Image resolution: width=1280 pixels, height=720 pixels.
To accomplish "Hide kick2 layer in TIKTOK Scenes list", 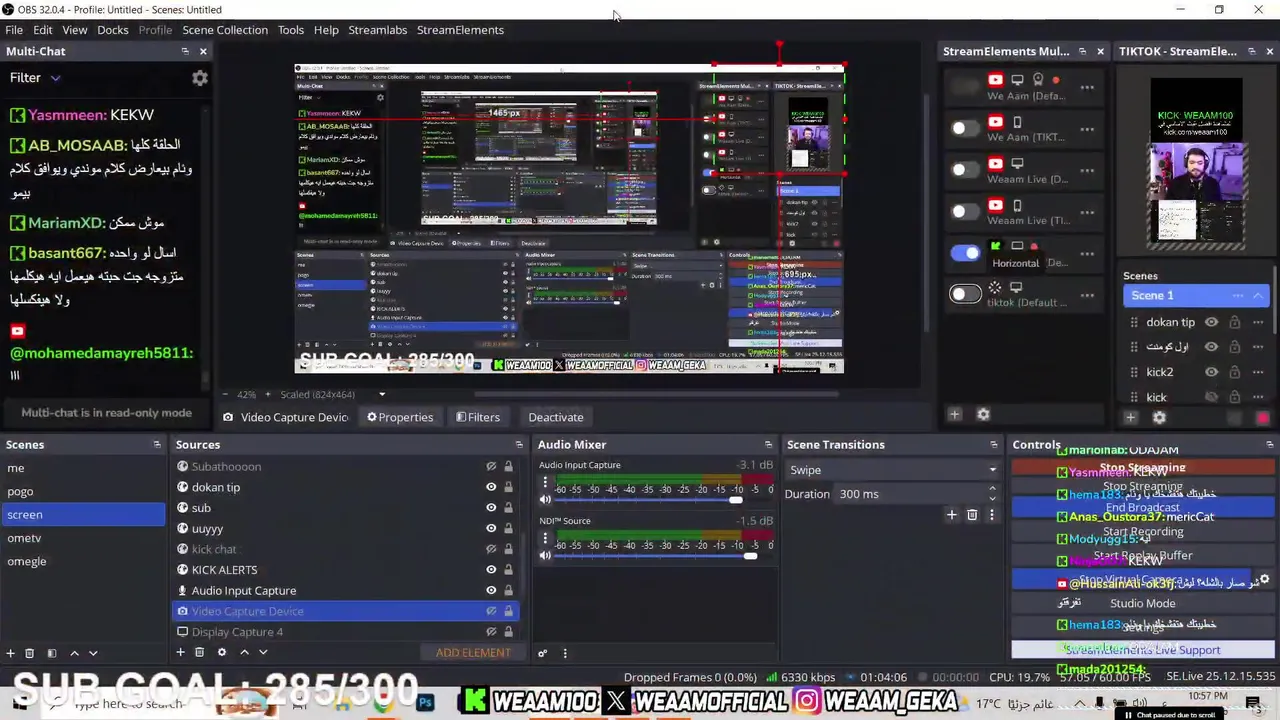I will pyautogui.click(x=1211, y=372).
